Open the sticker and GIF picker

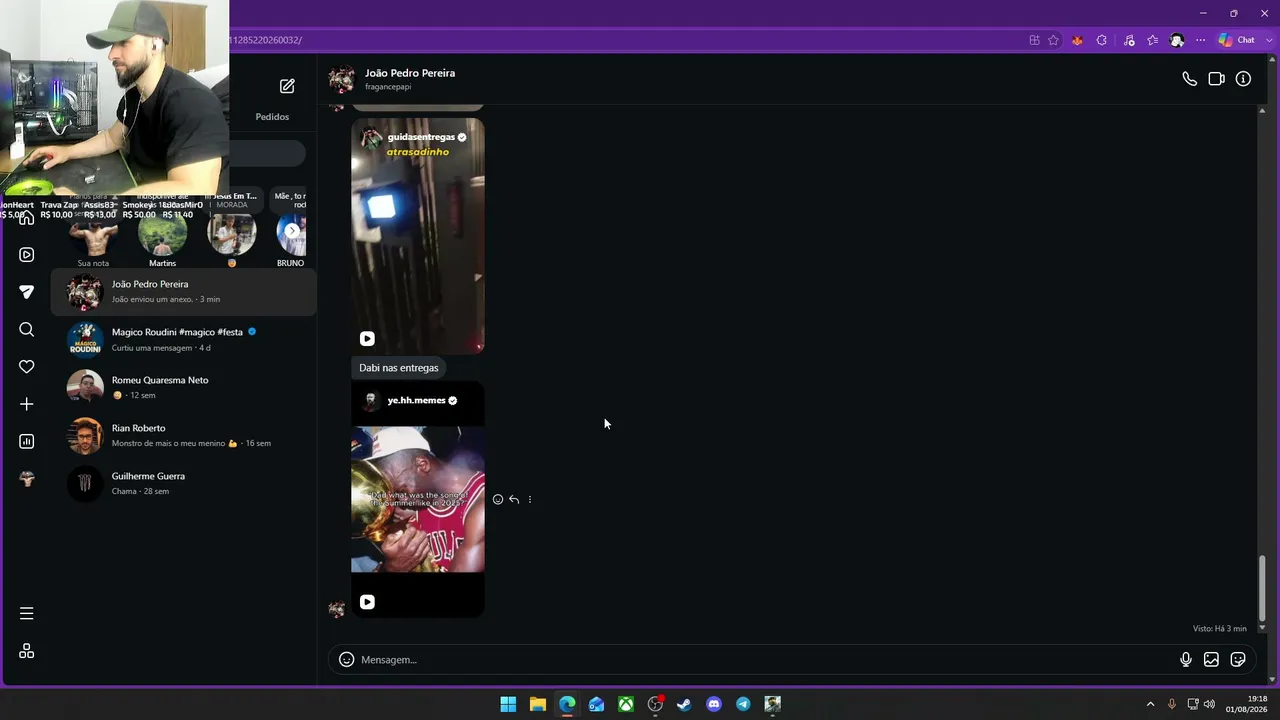(1238, 660)
